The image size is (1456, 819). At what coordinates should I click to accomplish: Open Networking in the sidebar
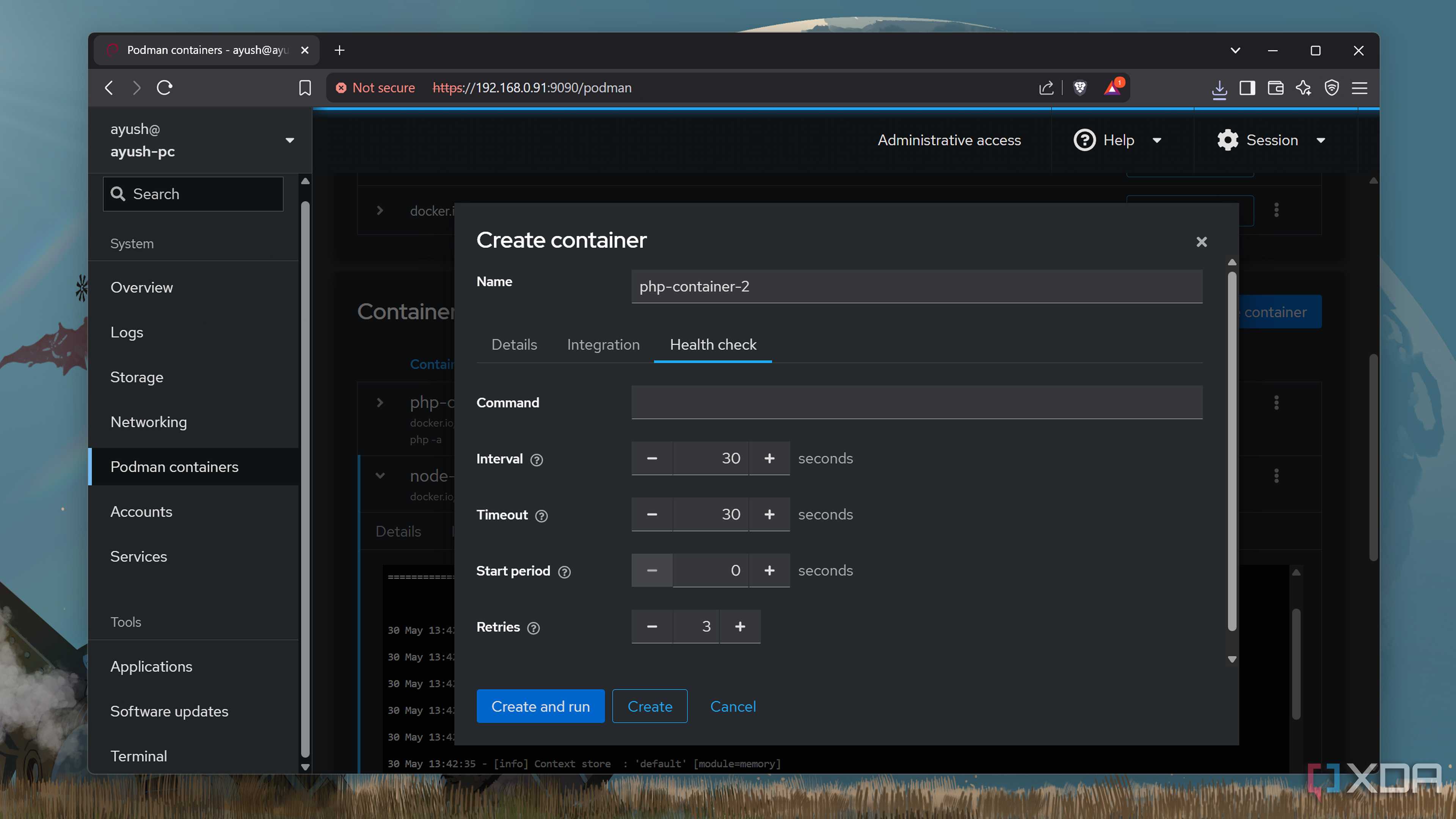[194, 422]
